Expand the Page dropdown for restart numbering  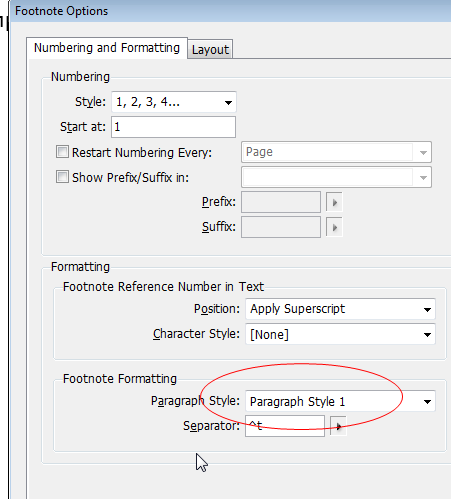[x=336, y=152]
